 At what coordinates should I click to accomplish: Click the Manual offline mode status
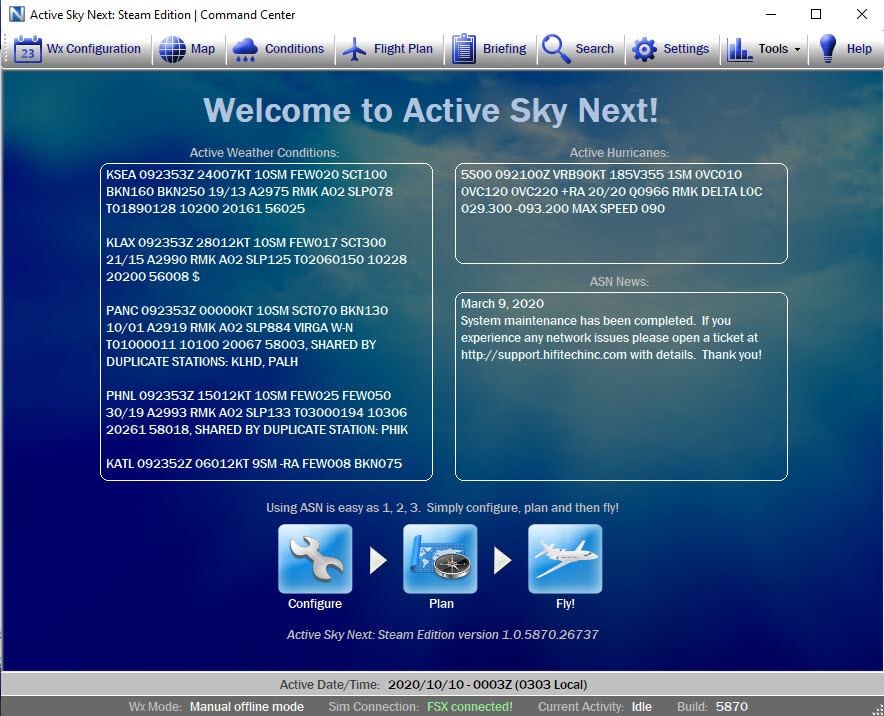pyautogui.click(x=247, y=706)
